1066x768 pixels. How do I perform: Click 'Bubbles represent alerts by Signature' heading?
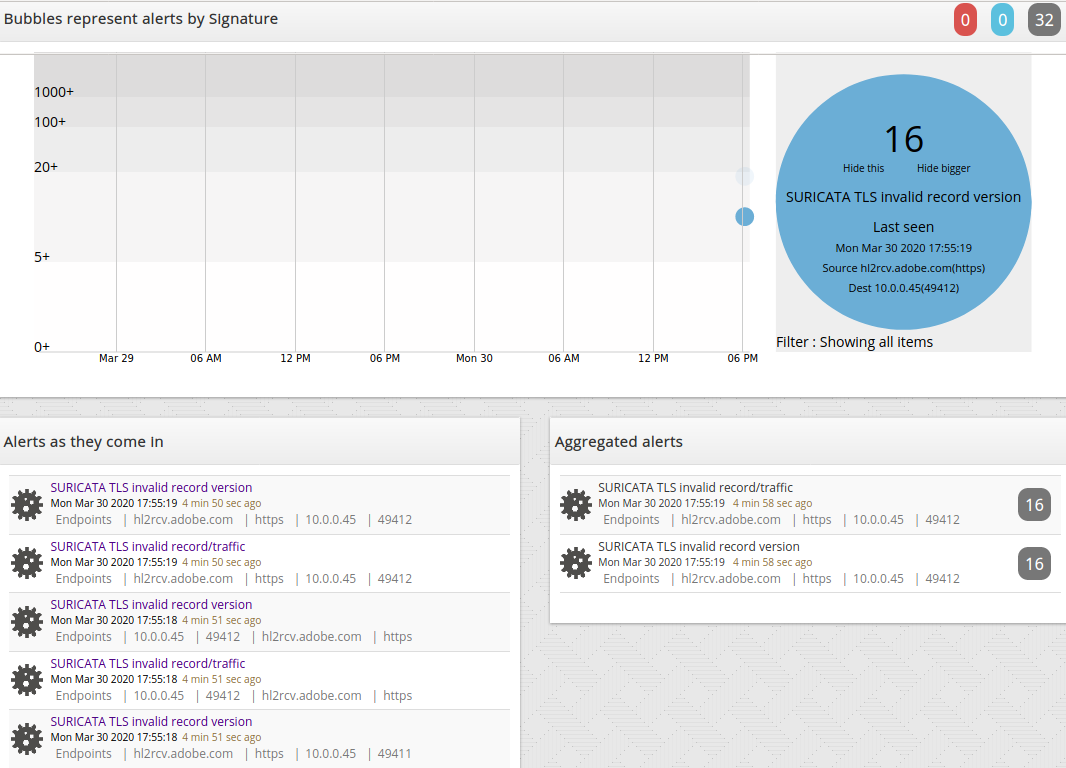(x=141, y=19)
